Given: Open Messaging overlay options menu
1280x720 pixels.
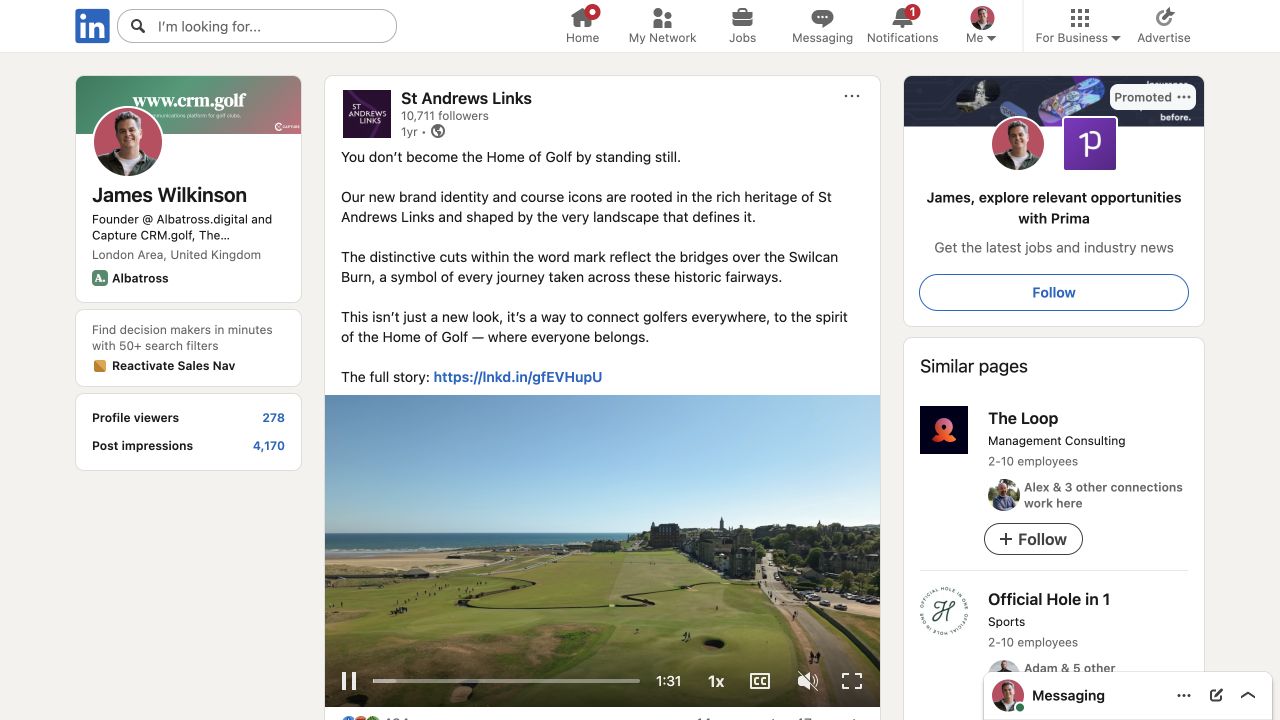Looking at the screenshot, I should [x=1184, y=695].
